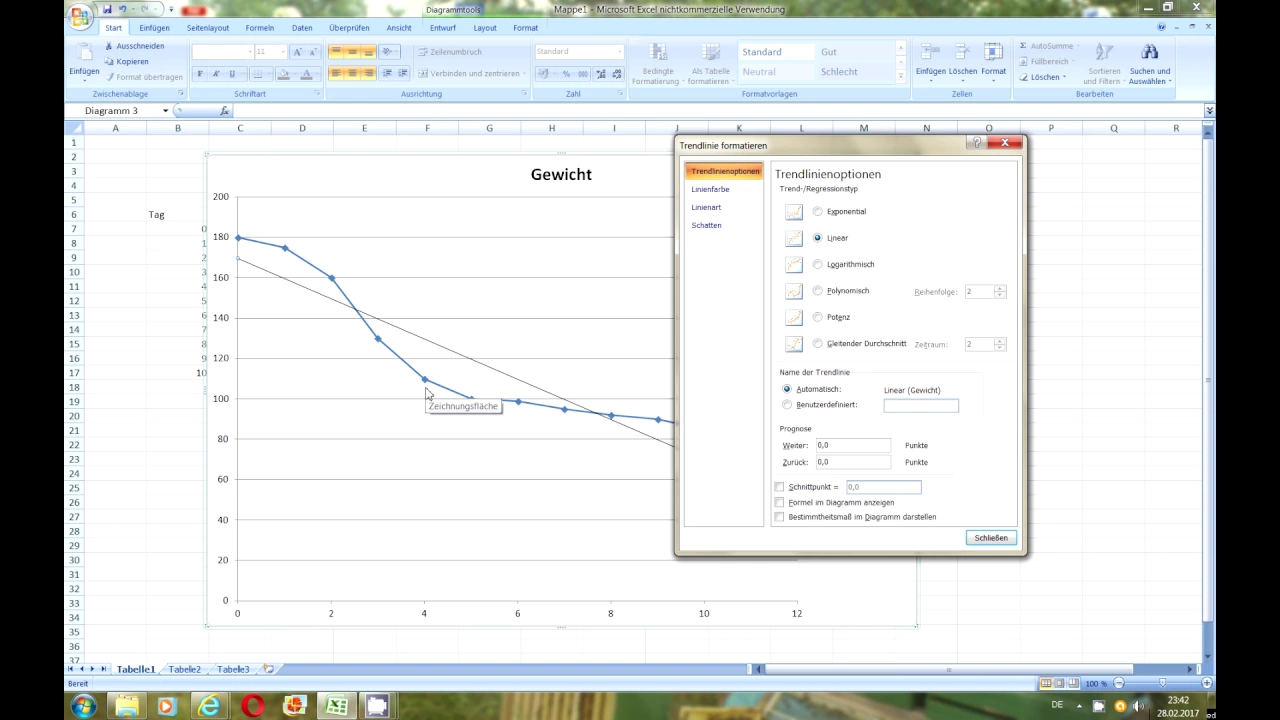Open the Ausrichtung group dialog launcher
This screenshot has width=1280, height=720.
pos(524,94)
